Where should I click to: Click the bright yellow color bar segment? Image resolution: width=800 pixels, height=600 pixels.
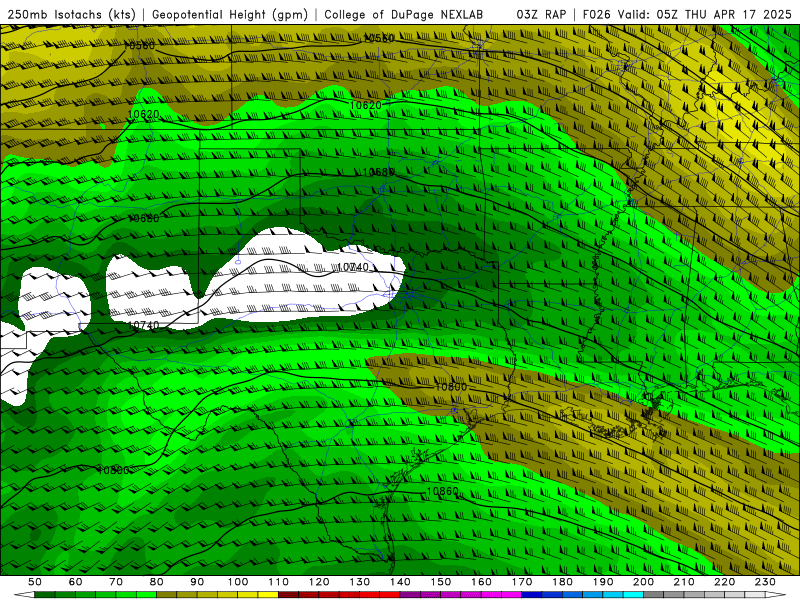tap(268, 595)
